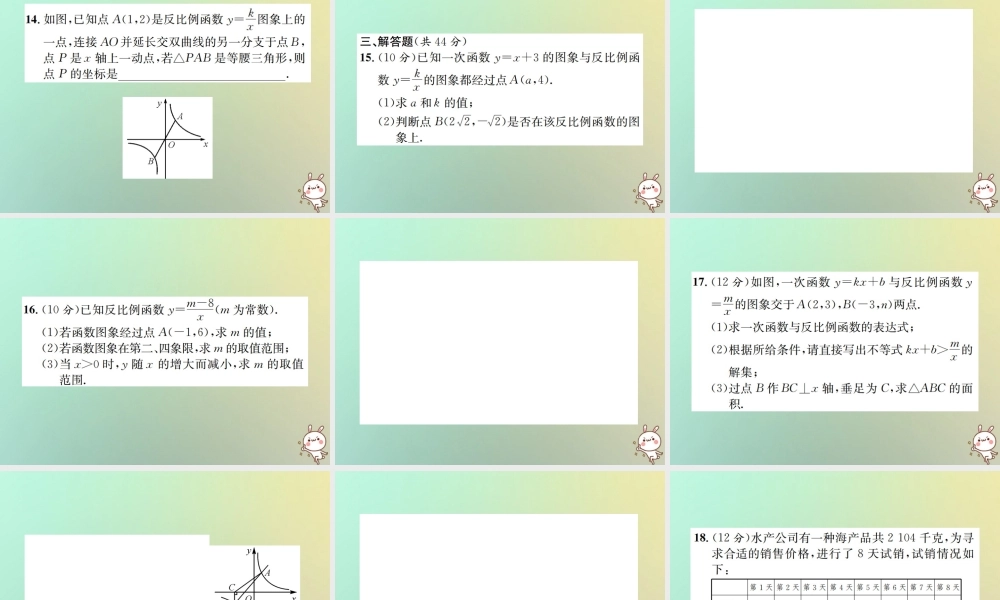Open the slide containing question 17

(x=835, y=342)
